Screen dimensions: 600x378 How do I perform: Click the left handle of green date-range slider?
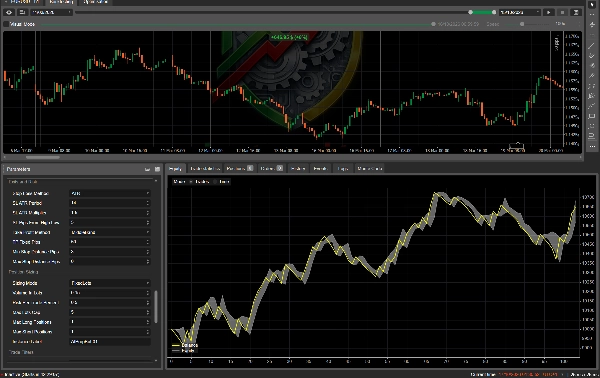[470, 12]
